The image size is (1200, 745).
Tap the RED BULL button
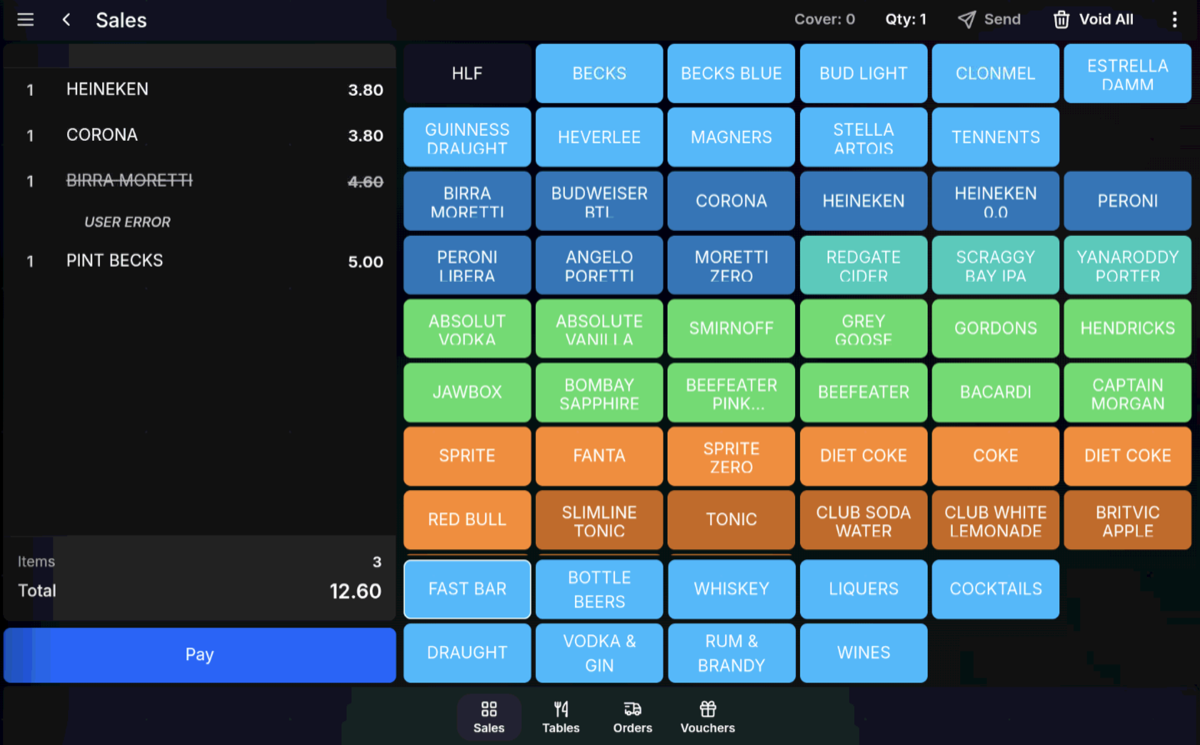coord(467,520)
